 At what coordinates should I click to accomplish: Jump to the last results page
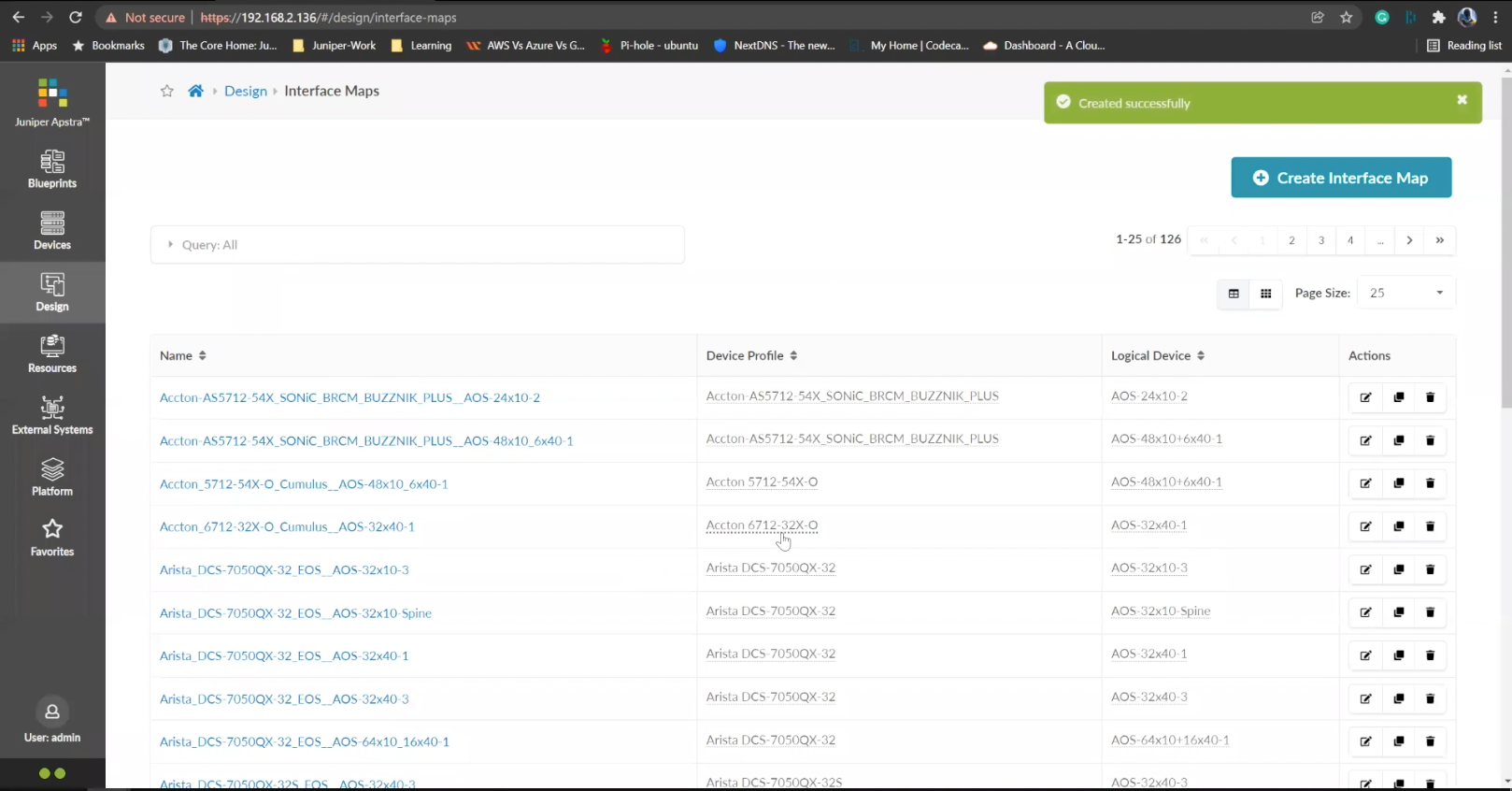click(1440, 240)
